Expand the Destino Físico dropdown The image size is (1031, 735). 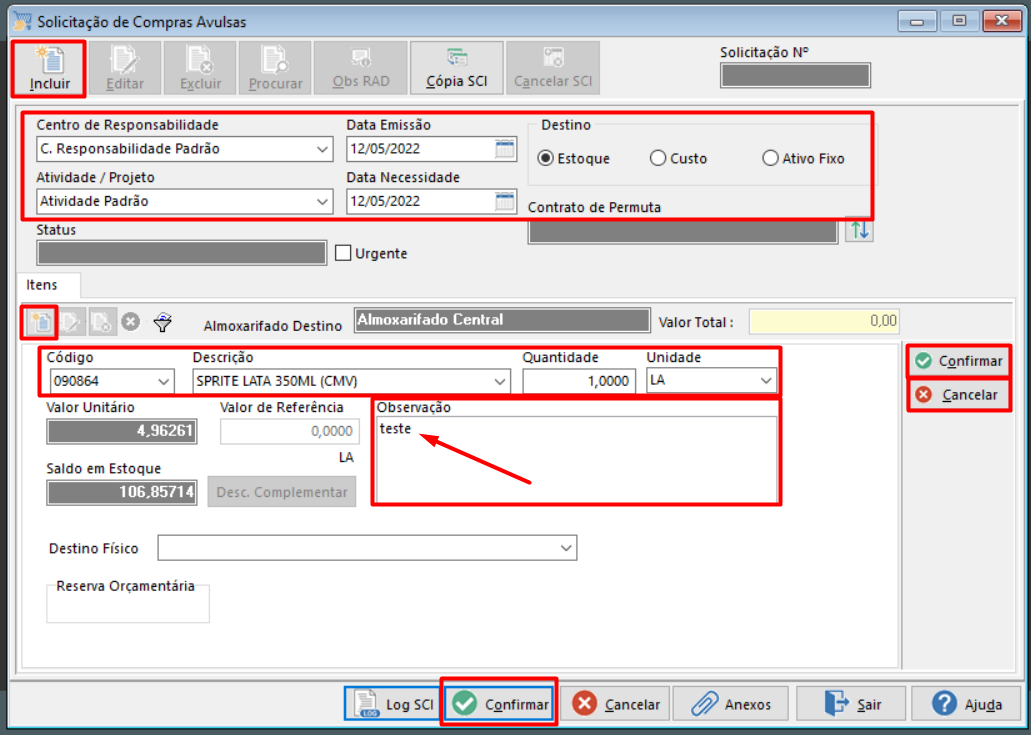coord(566,548)
